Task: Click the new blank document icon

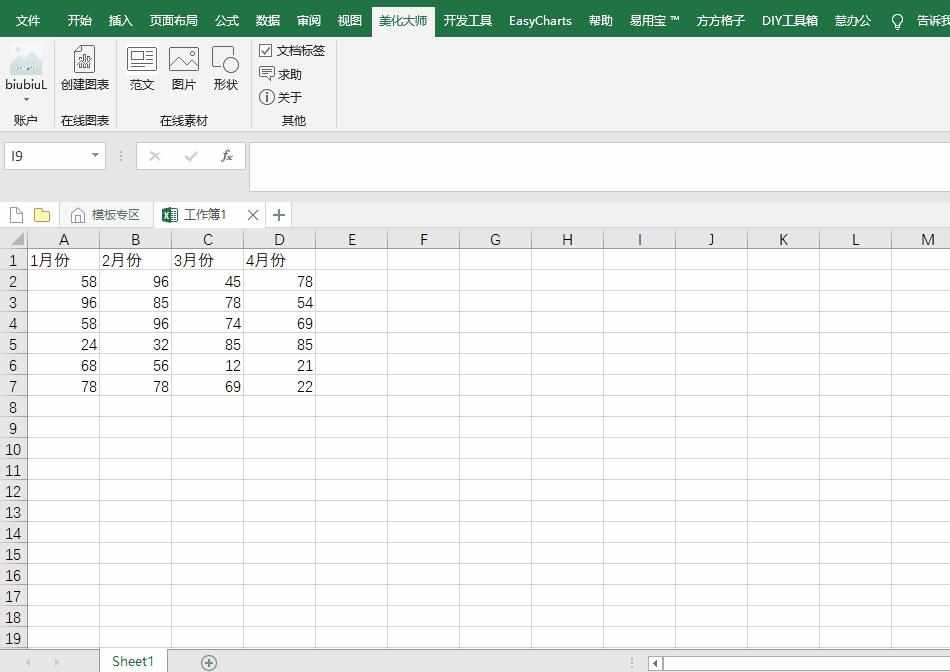Action: click(15, 214)
